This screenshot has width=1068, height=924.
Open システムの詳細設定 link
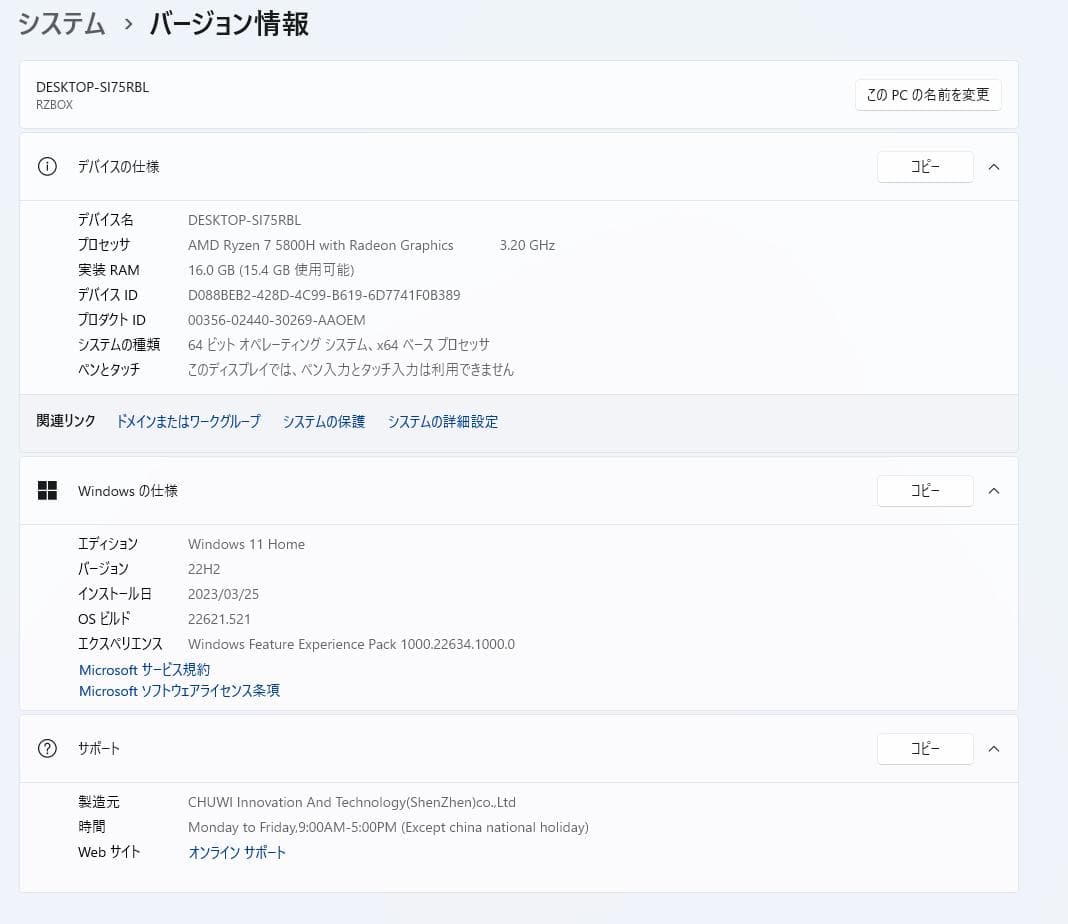click(x=443, y=422)
